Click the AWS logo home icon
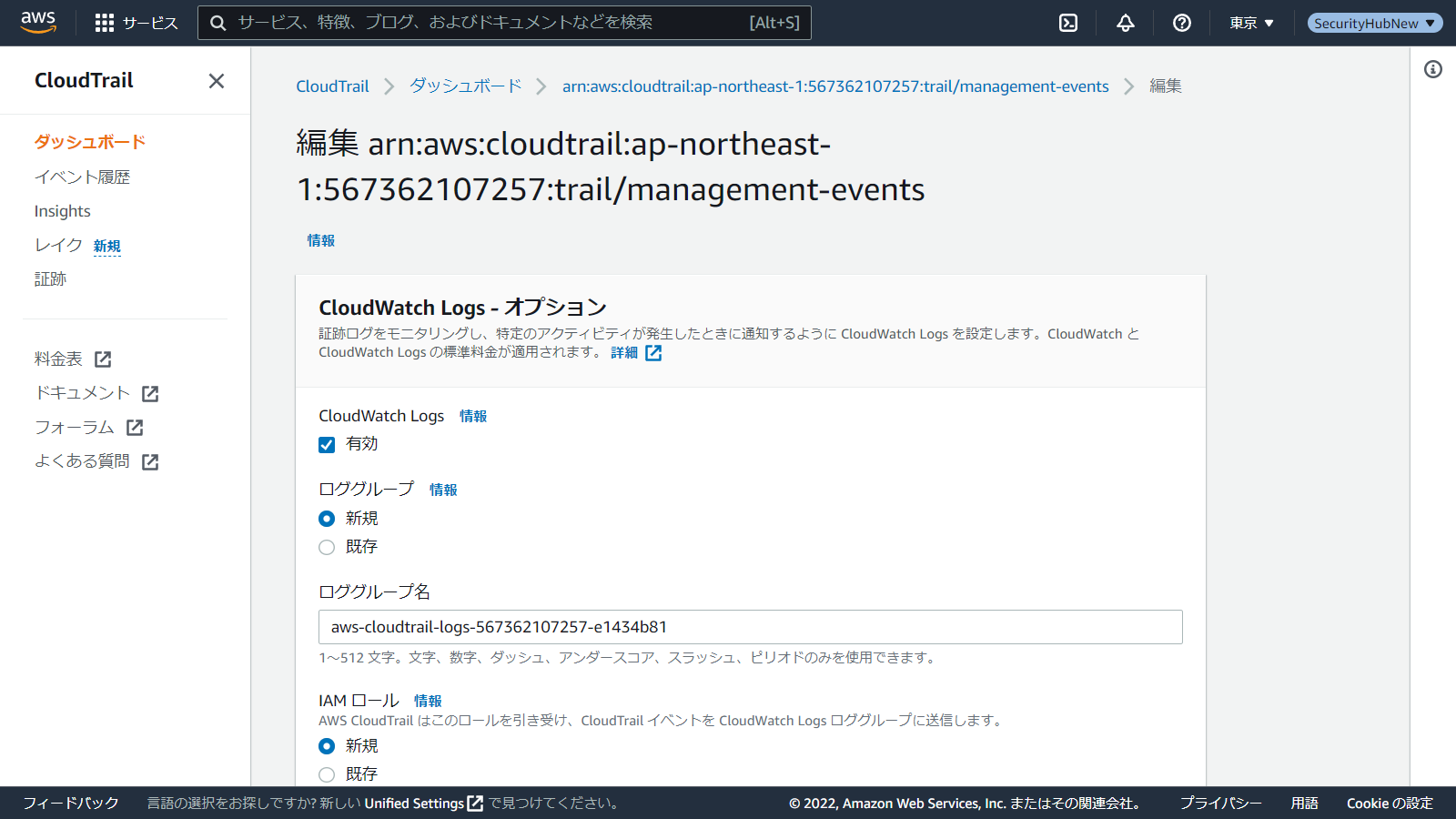This screenshot has height=819, width=1456. 38,23
